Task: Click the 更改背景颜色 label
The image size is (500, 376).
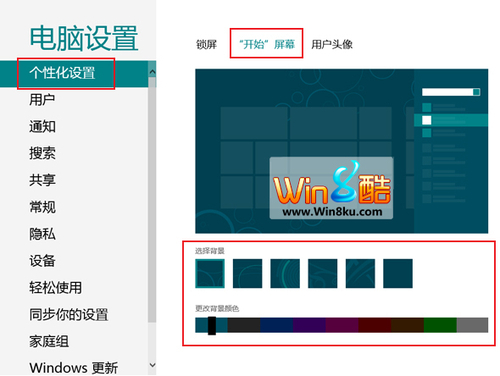Action: (217, 308)
